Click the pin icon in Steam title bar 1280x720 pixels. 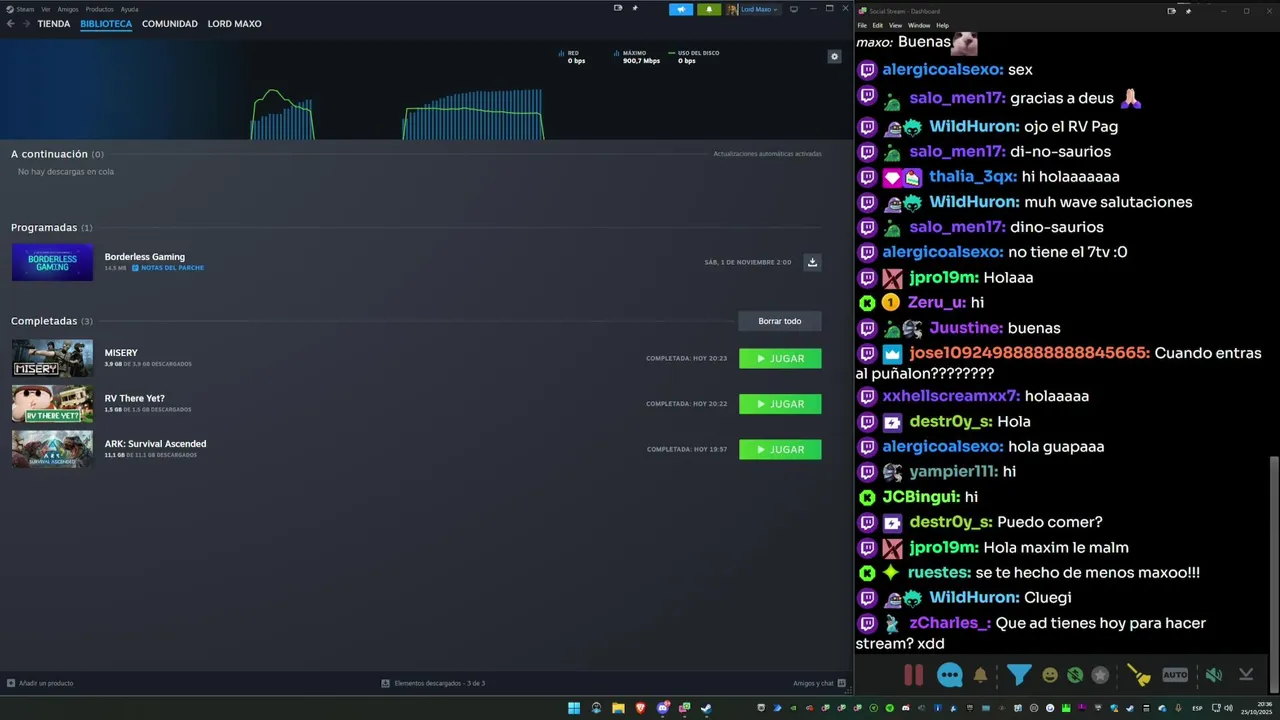pos(634,8)
